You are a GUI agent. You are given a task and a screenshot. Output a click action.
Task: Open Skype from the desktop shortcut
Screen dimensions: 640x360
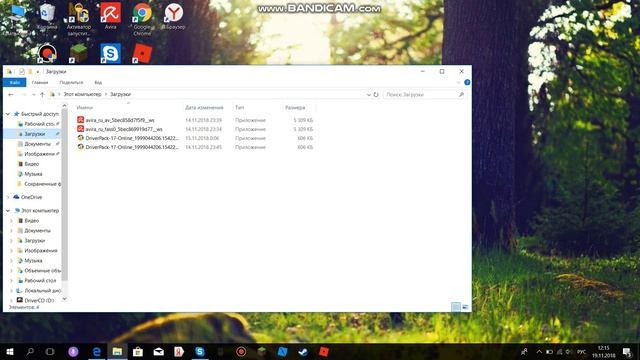pyautogui.click(x=111, y=53)
